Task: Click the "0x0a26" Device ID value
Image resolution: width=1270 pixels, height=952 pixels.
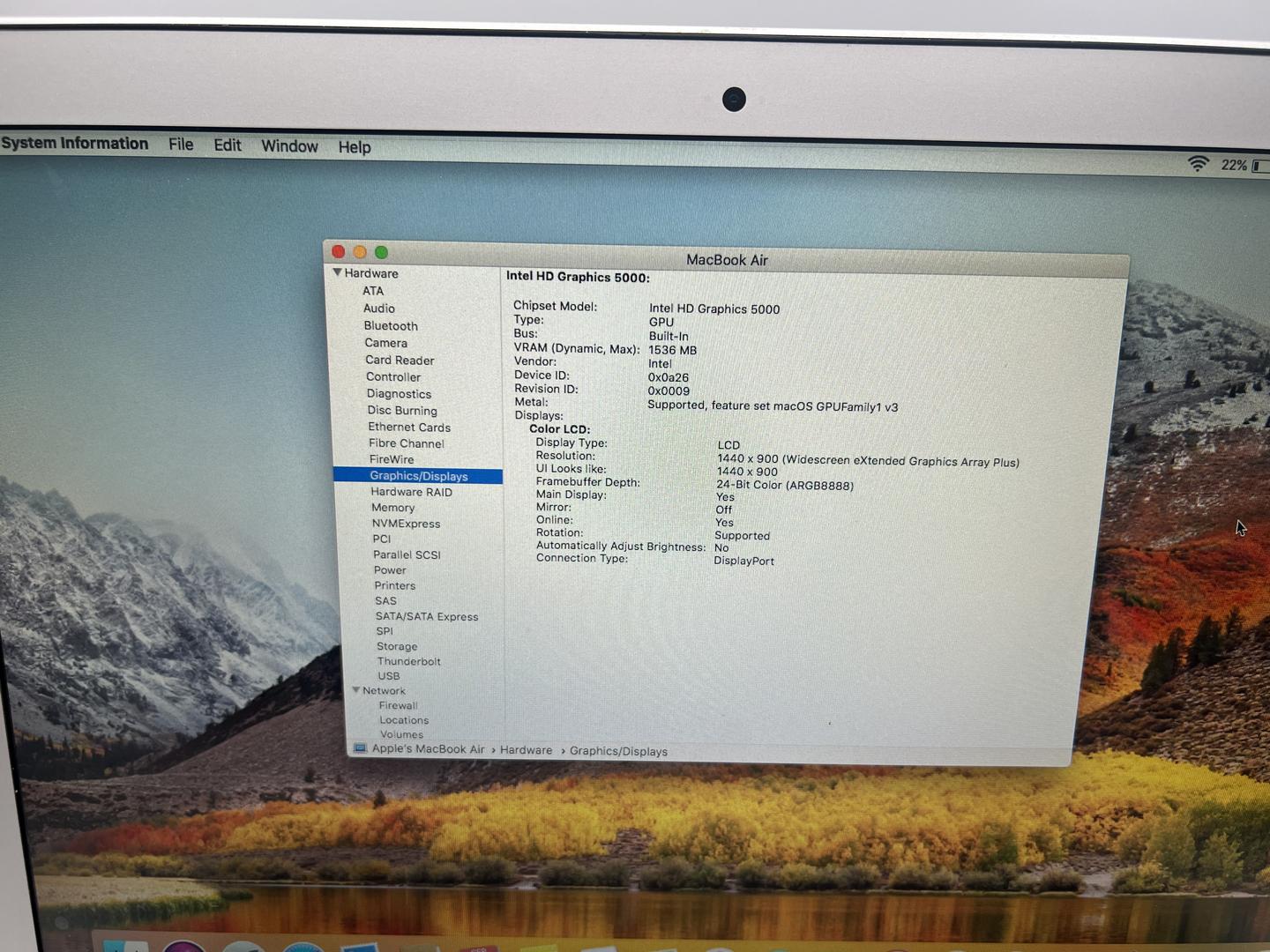Action: (669, 377)
